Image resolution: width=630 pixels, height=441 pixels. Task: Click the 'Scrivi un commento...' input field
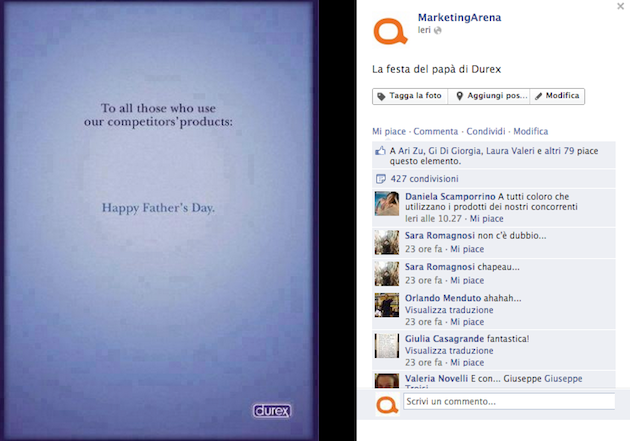[x=509, y=402]
